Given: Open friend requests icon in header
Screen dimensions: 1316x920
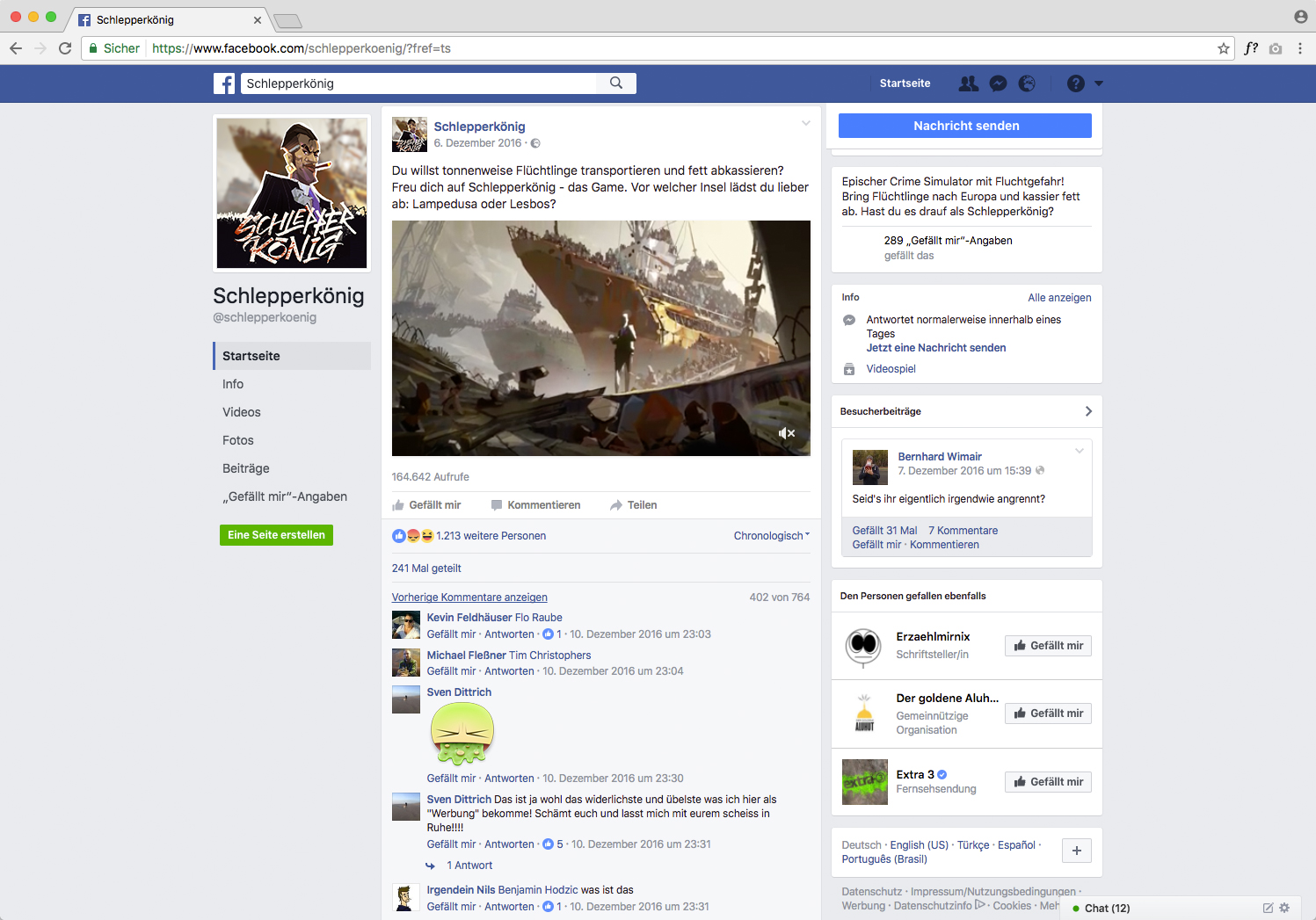Looking at the screenshot, I should (969, 83).
